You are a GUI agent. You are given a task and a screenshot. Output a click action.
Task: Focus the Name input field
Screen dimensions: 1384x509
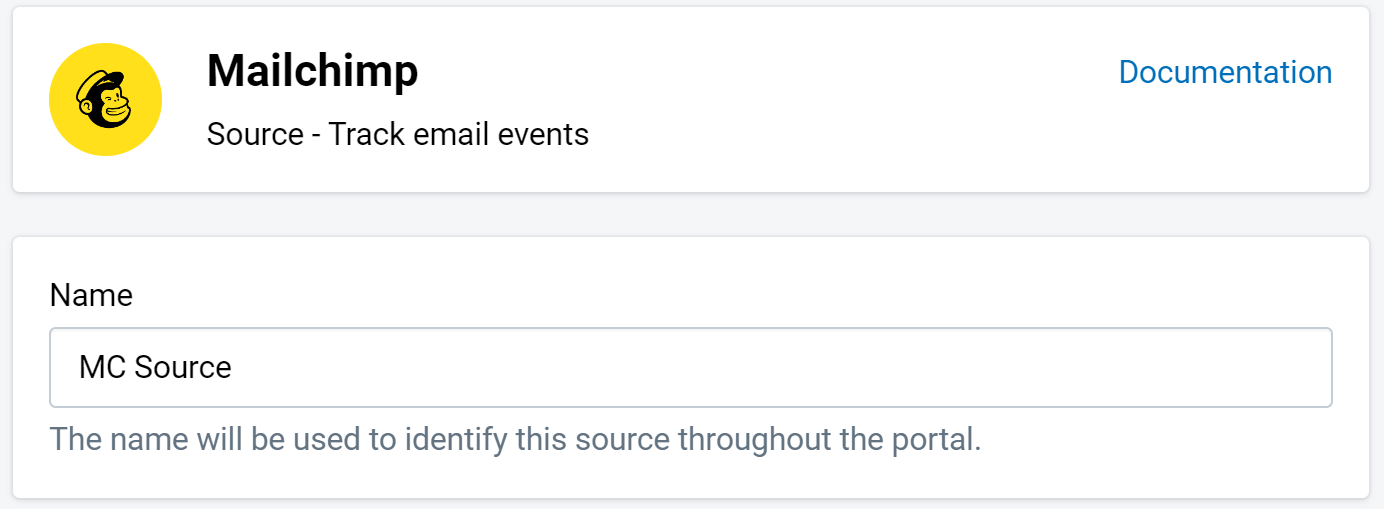pos(691,367)
